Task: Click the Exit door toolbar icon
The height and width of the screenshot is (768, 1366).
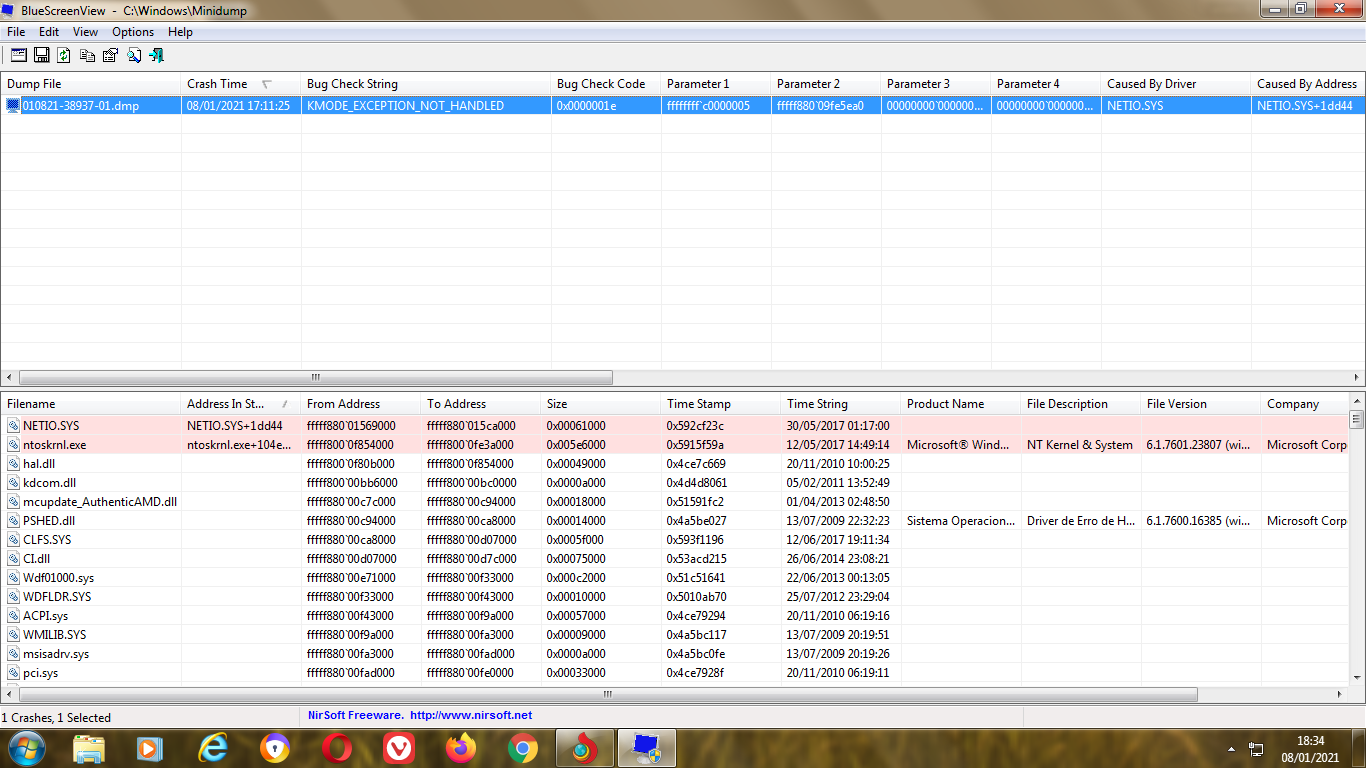Action: [156, 55]
